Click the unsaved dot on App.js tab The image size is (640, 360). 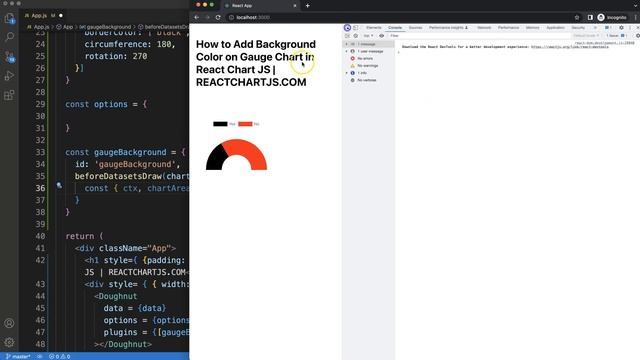[61, 16]
